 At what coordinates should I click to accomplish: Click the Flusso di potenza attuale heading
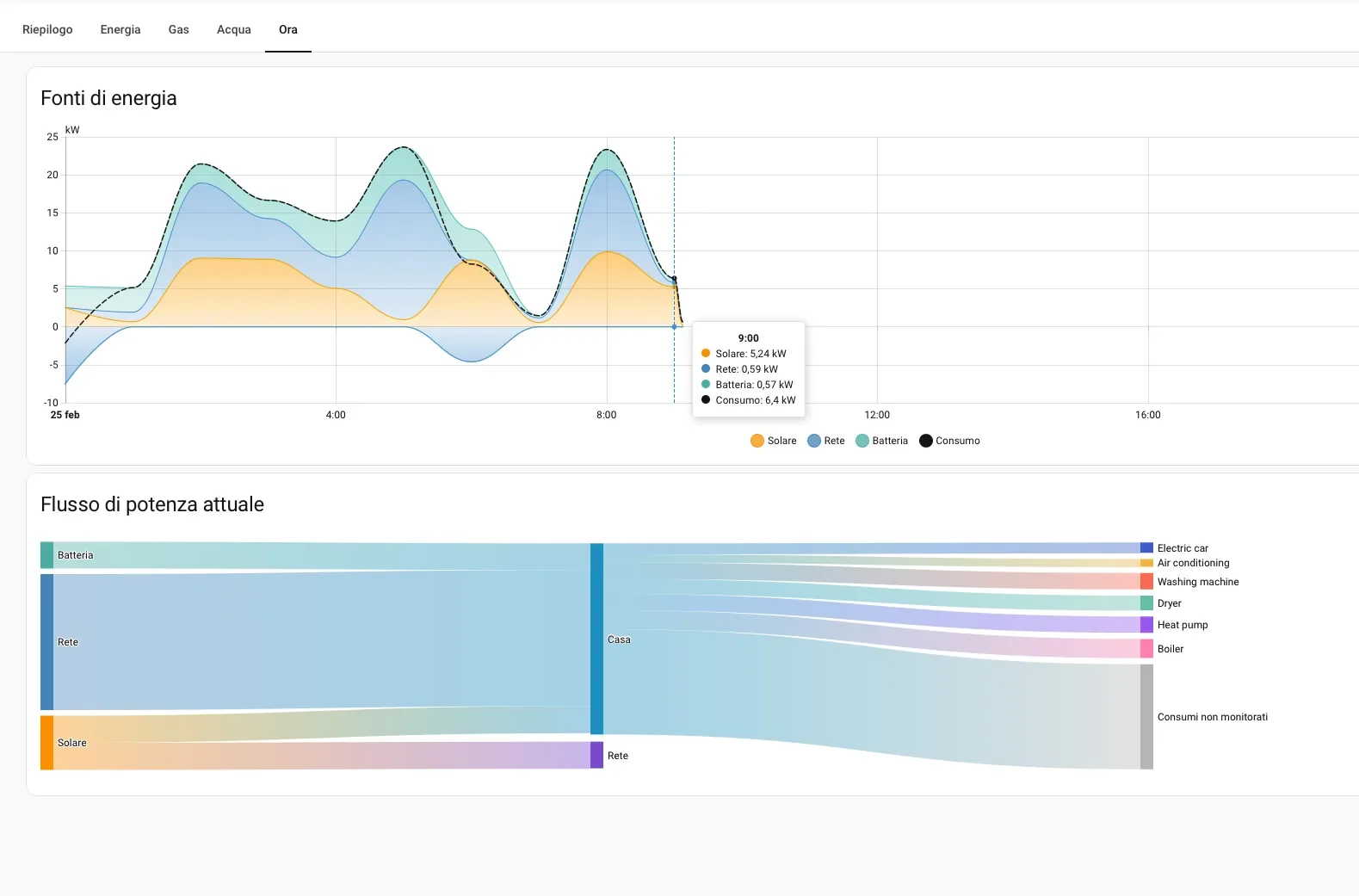(152, 504)
